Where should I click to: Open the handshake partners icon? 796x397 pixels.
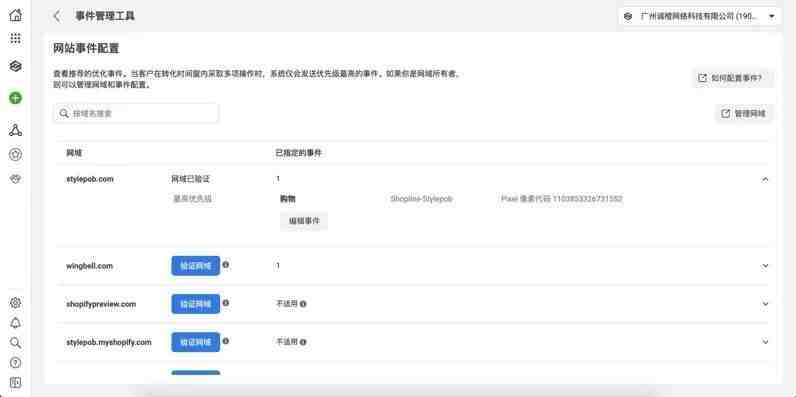16,179
